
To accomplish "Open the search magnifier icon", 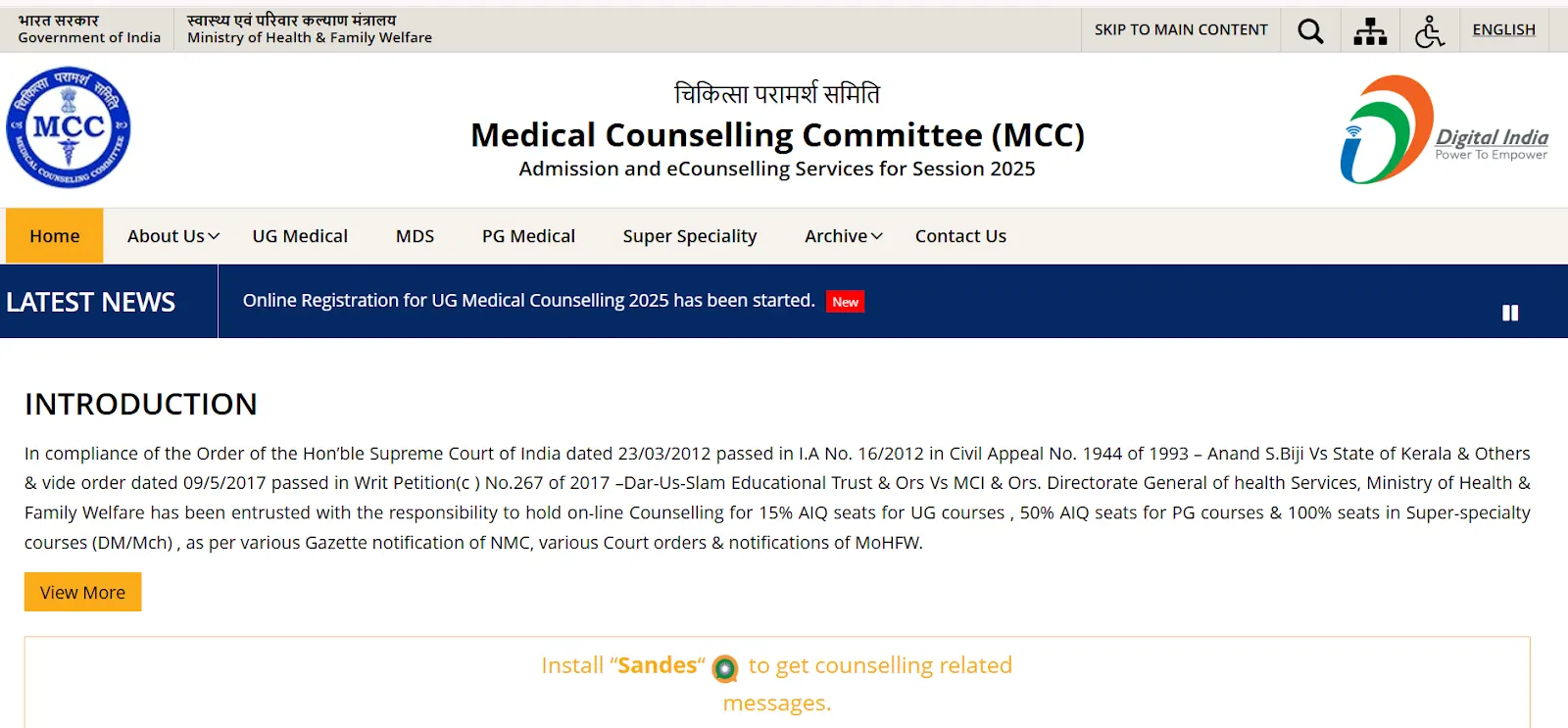I will [x=1310, y=29].
